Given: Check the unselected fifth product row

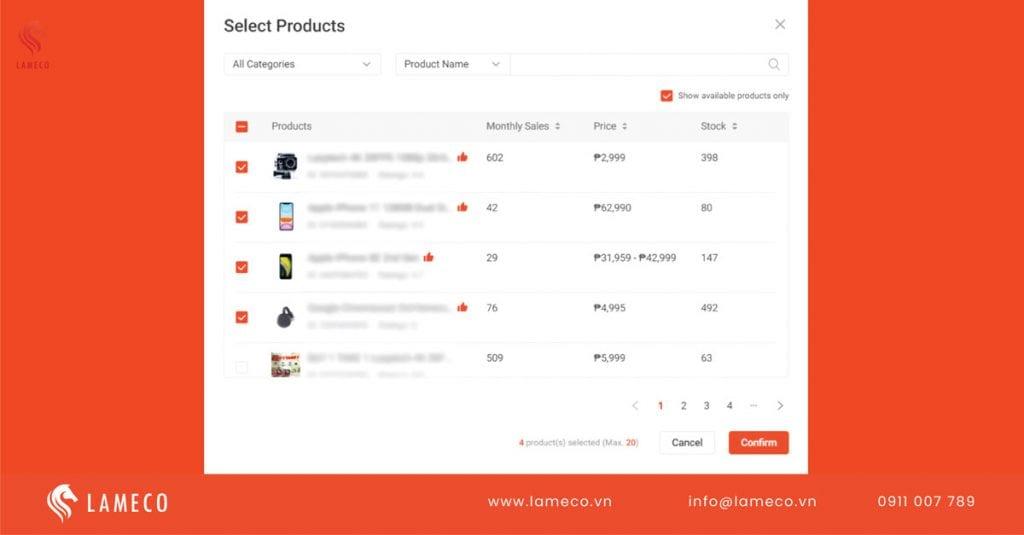Looking at the screenshot, I should tap(242, 366).
